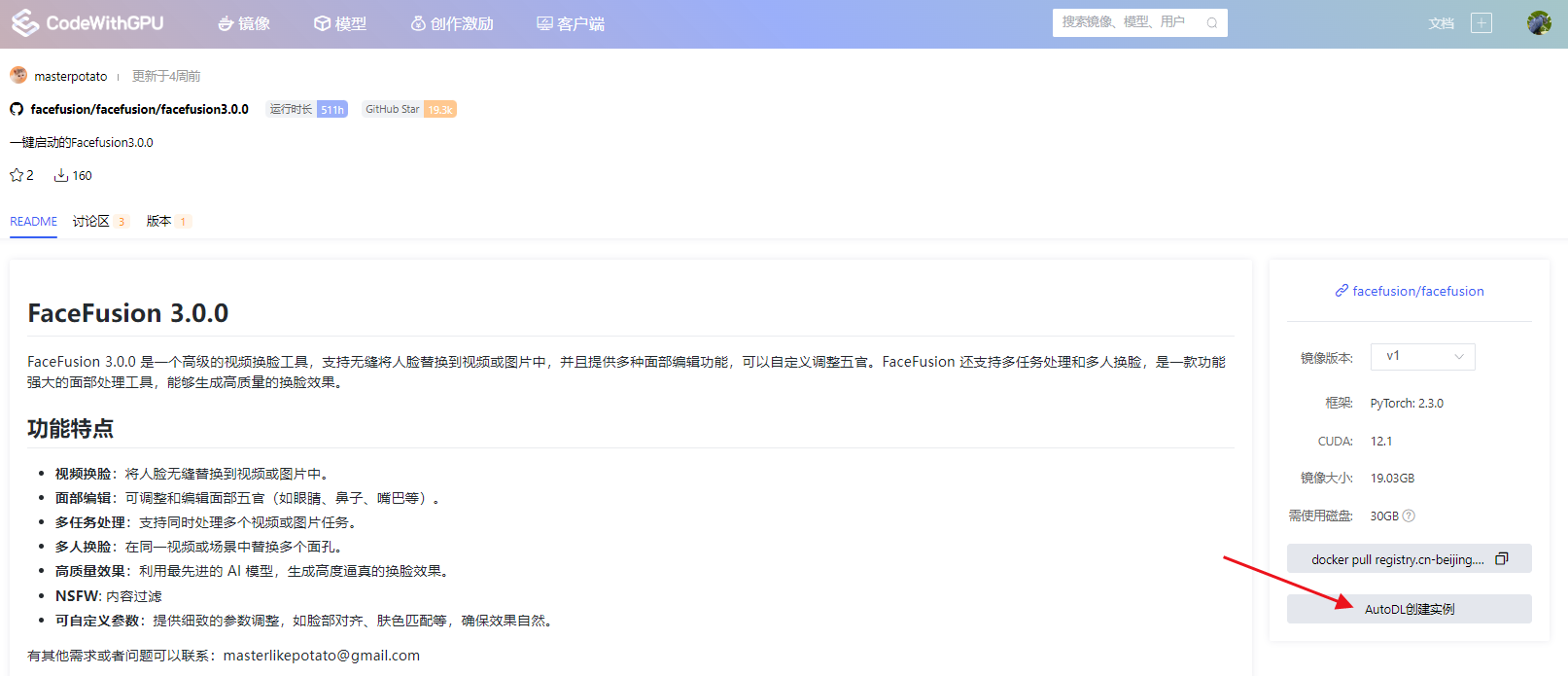The width and height of the screenshot is (1568, 676).
Task: Click the 更新于4周前 timestamp
Action: click(166, 76)
